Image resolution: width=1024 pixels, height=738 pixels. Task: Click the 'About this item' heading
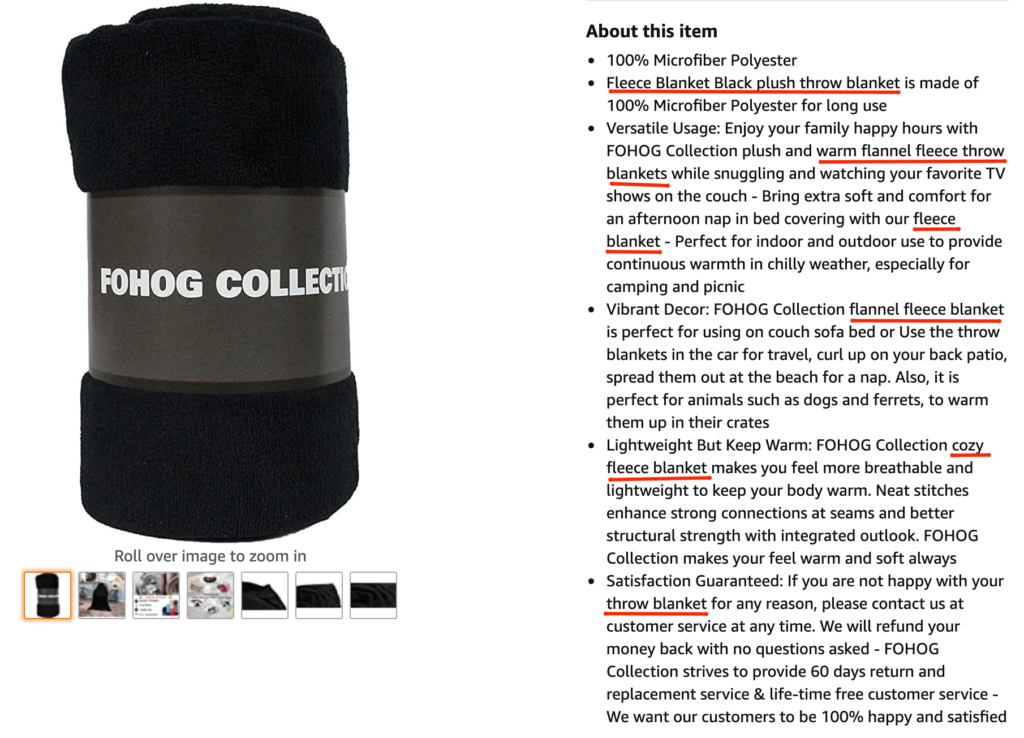pos(652,31)
